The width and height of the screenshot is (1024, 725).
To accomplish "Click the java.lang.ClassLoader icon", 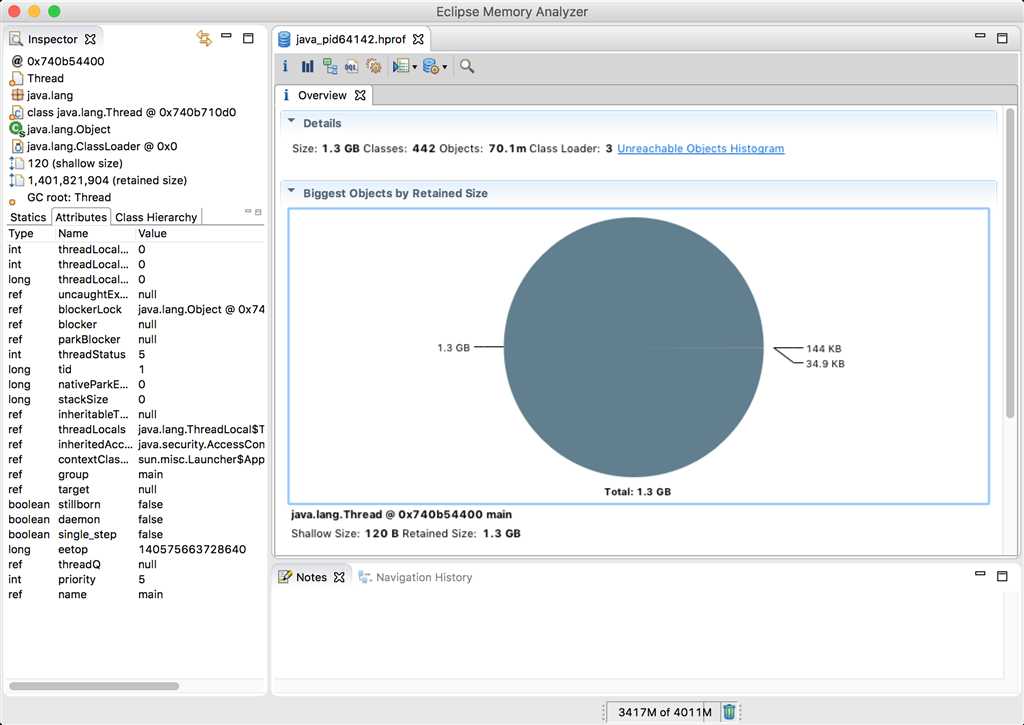I will tap(18, 146).
